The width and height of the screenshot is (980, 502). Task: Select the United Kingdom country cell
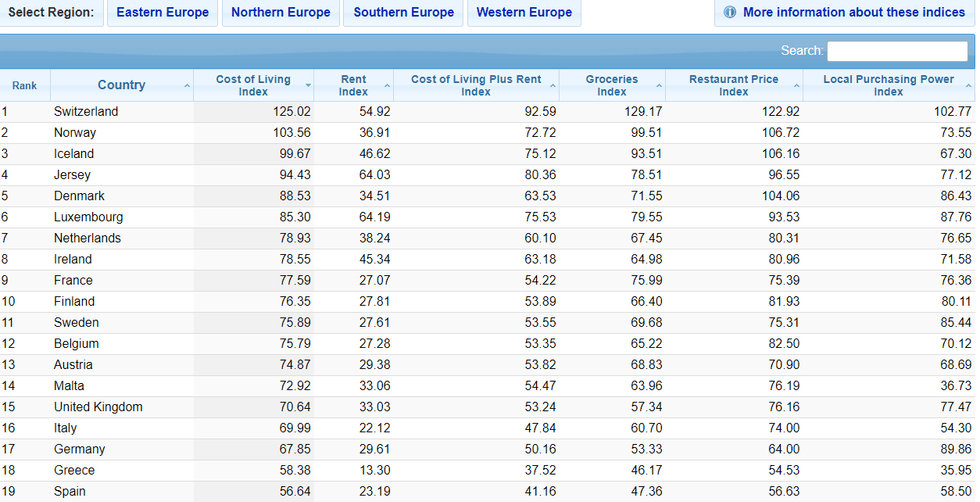[98, 407]
